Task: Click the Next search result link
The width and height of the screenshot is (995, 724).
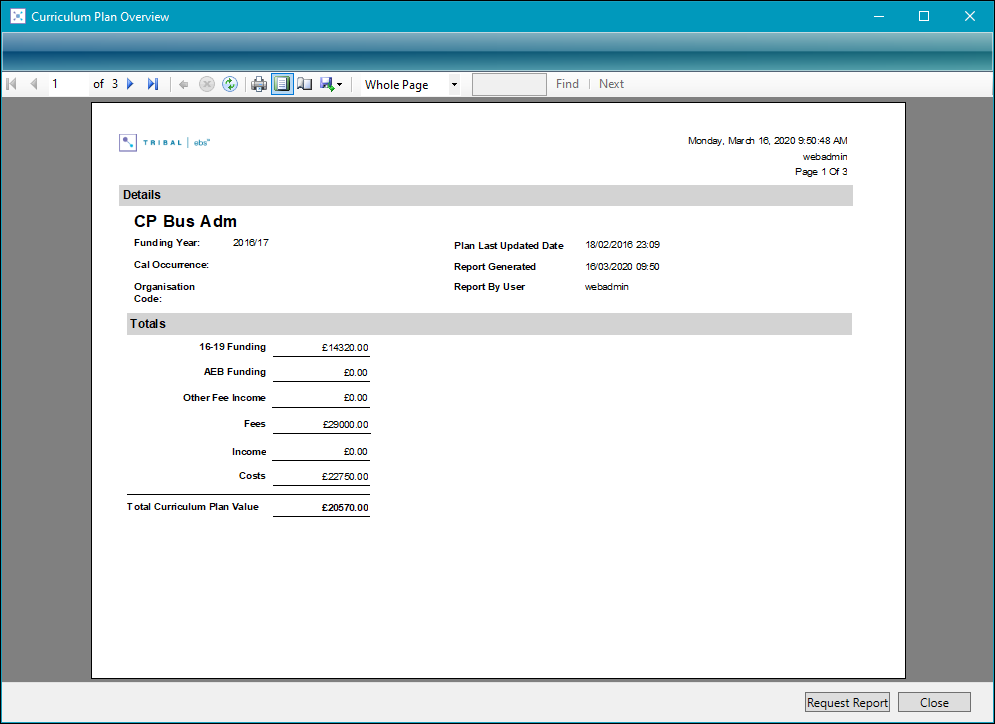Action: pyautogui.click(x=611, y=85)
